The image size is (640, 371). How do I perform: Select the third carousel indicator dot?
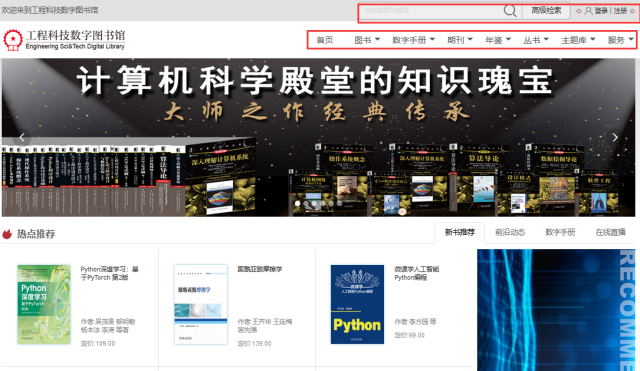pyautogui.click(x=314, y=203)
